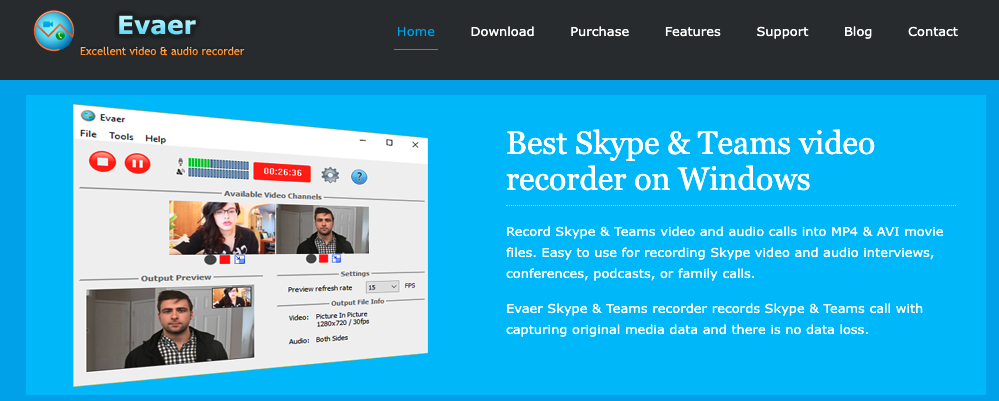Viewport: 999px width, 401px height.
Task: Click the blue help question mark icon
Action: [x=359, y=177]
